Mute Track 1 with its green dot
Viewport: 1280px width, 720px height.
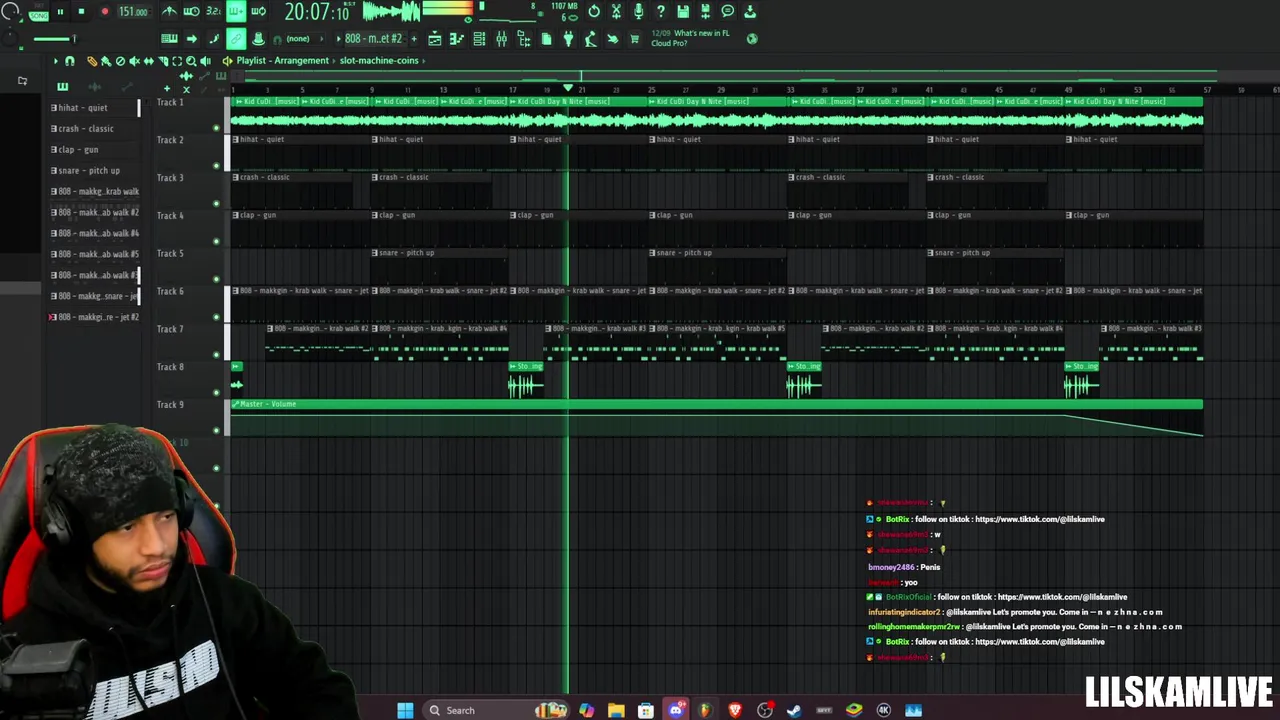[216, 127]
